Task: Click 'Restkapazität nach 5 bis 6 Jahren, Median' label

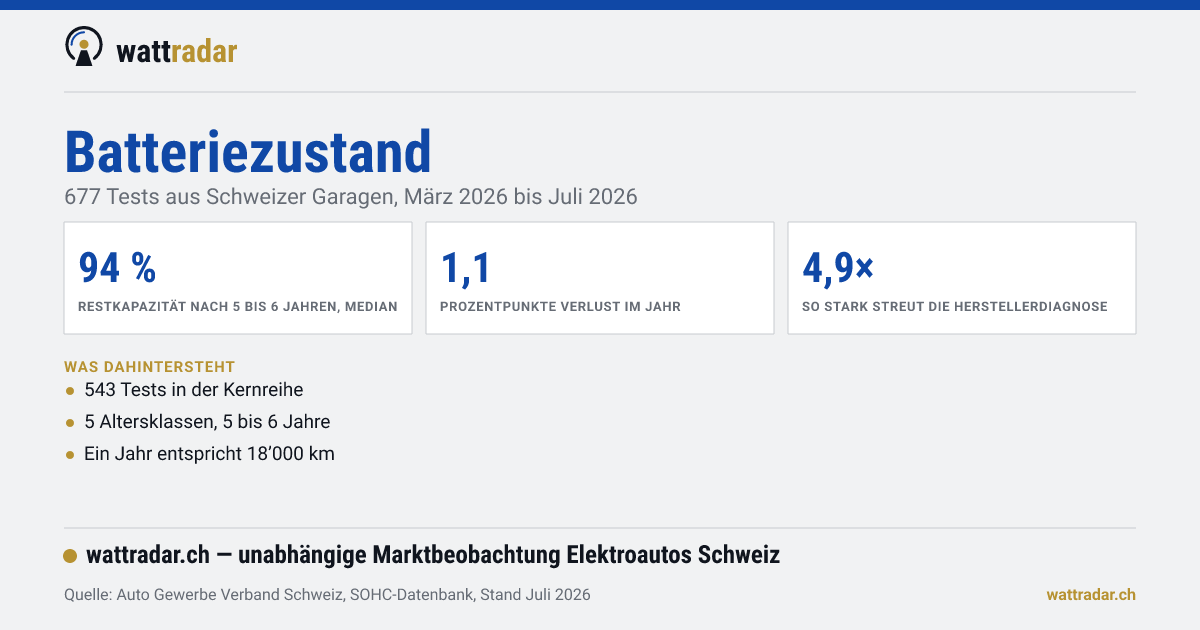Action: click(238, 307)
